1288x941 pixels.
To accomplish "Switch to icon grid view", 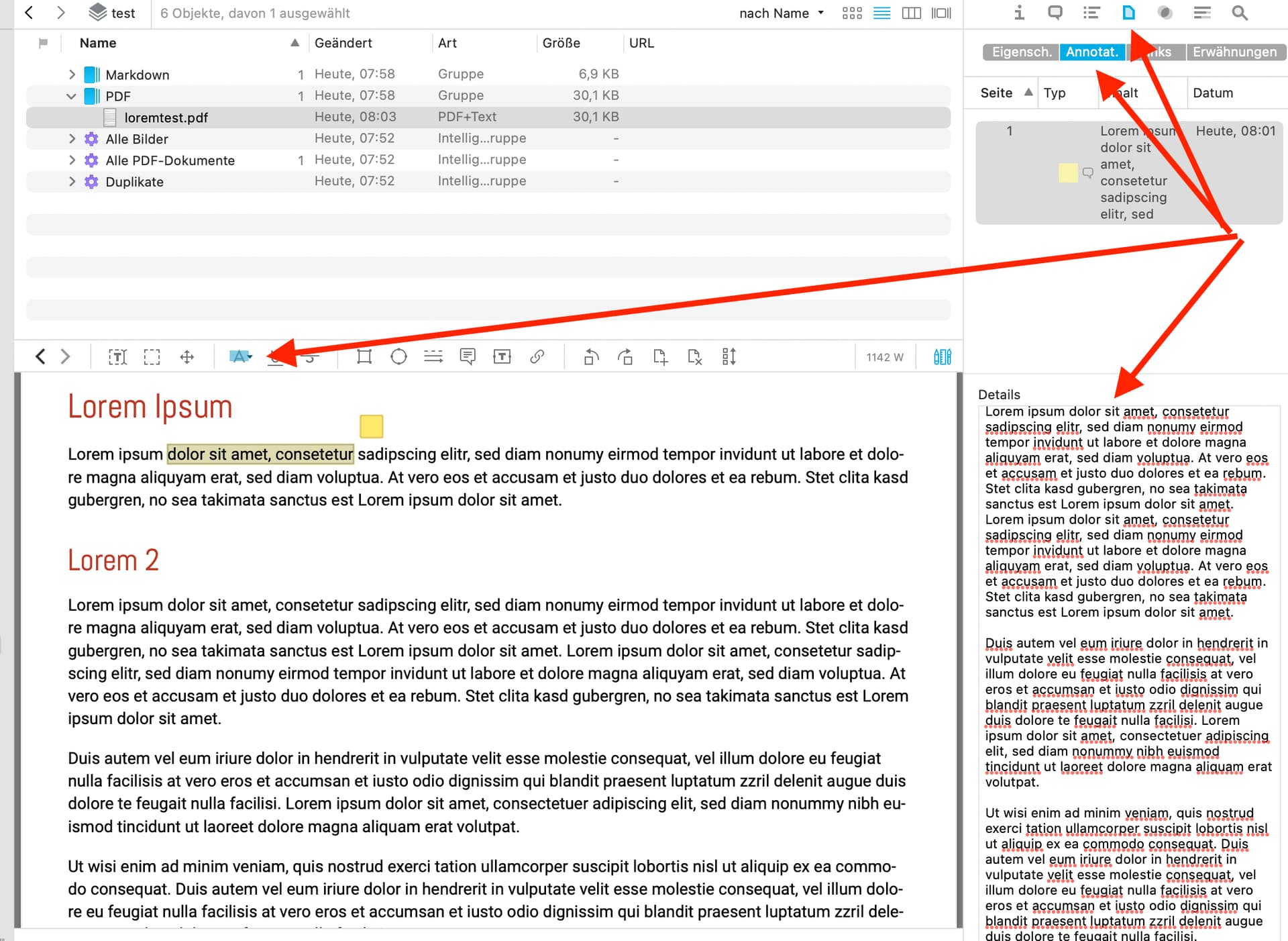I will coord(852,13).
